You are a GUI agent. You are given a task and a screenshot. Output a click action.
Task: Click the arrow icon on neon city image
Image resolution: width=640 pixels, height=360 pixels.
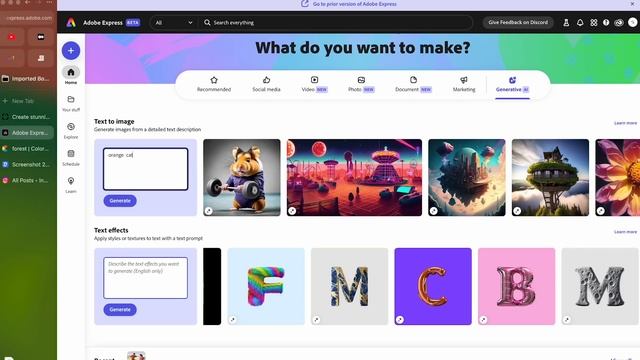292,211
